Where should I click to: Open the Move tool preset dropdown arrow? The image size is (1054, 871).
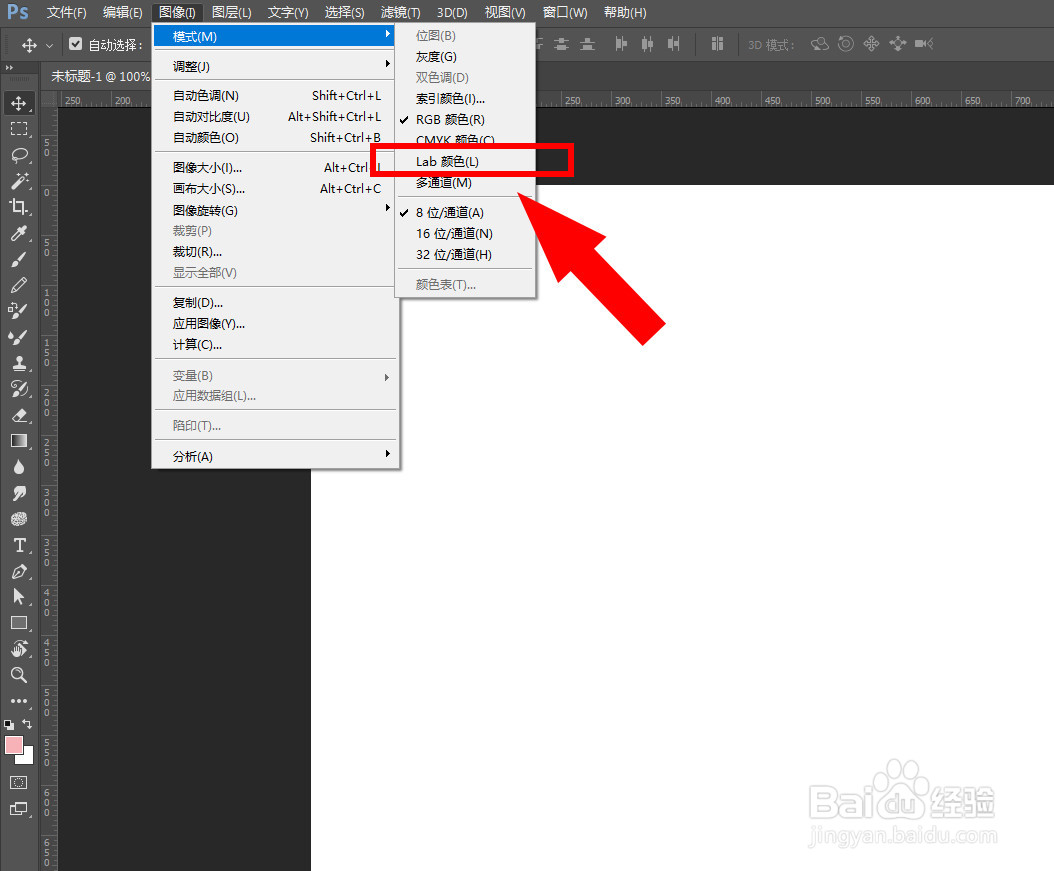[49, 46]
